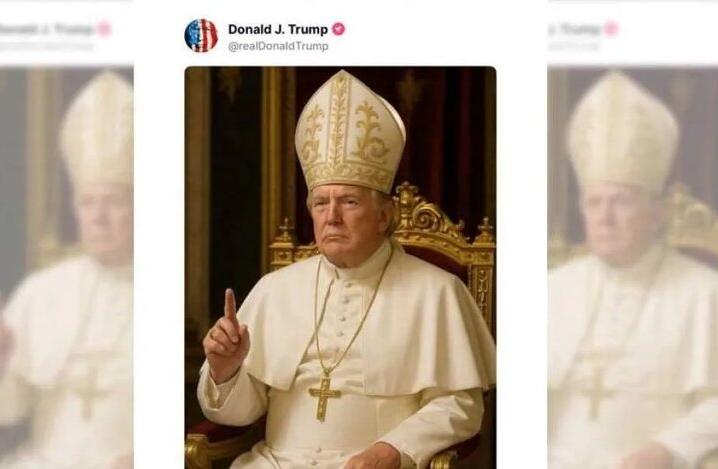This screenshot has height=469, width=718.
Task: Click the pink verified badge beside the name
Action: pos(338,29)
